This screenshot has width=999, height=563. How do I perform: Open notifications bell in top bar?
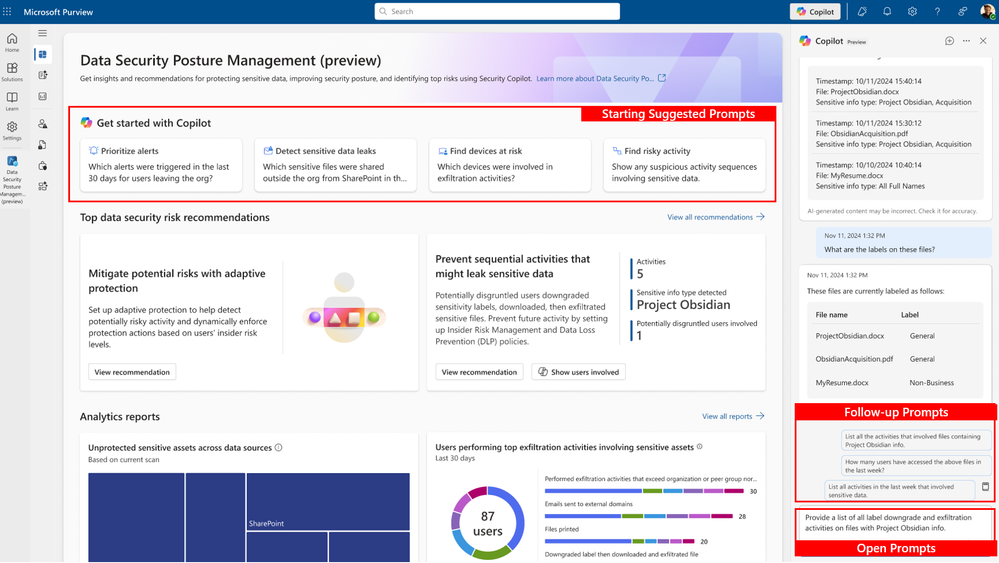887,11
